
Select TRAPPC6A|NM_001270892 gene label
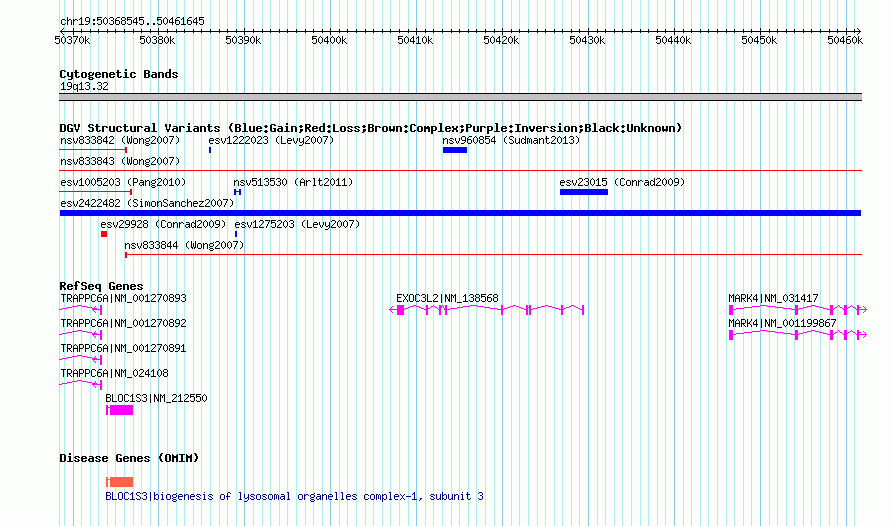coord(123,323)
